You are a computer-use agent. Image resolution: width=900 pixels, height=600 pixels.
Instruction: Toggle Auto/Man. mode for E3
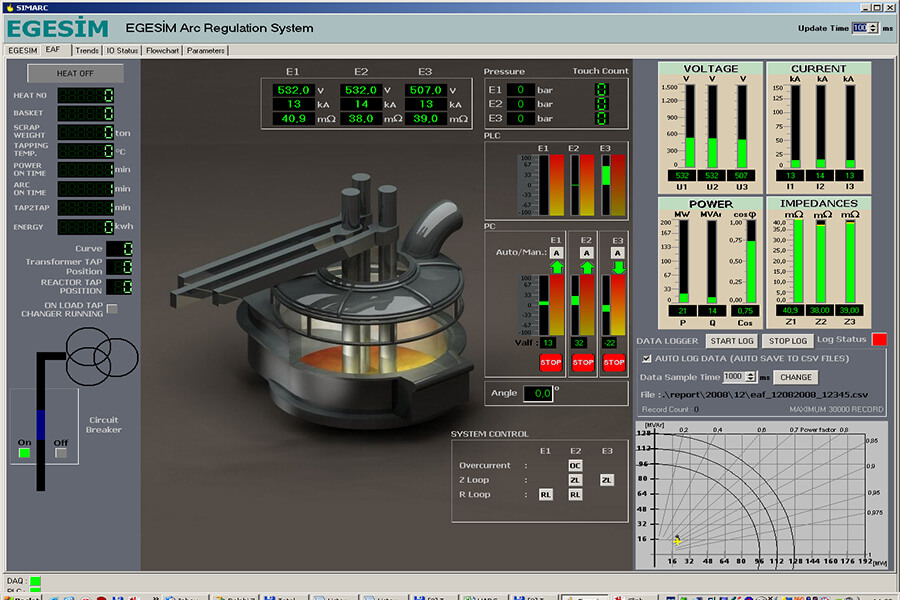[618, 253]
